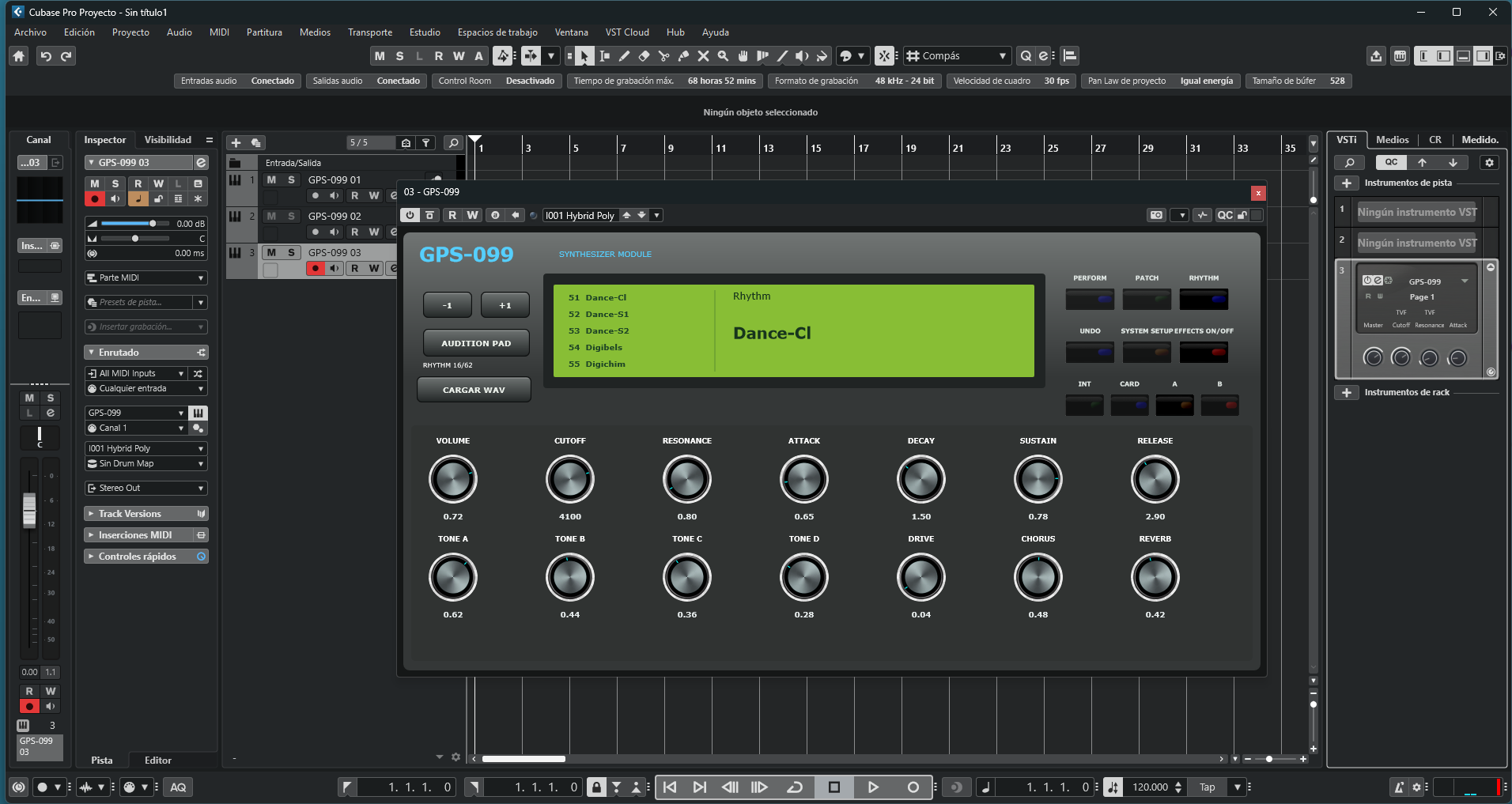Select the Zoom magnifier tool

[723, 56]
